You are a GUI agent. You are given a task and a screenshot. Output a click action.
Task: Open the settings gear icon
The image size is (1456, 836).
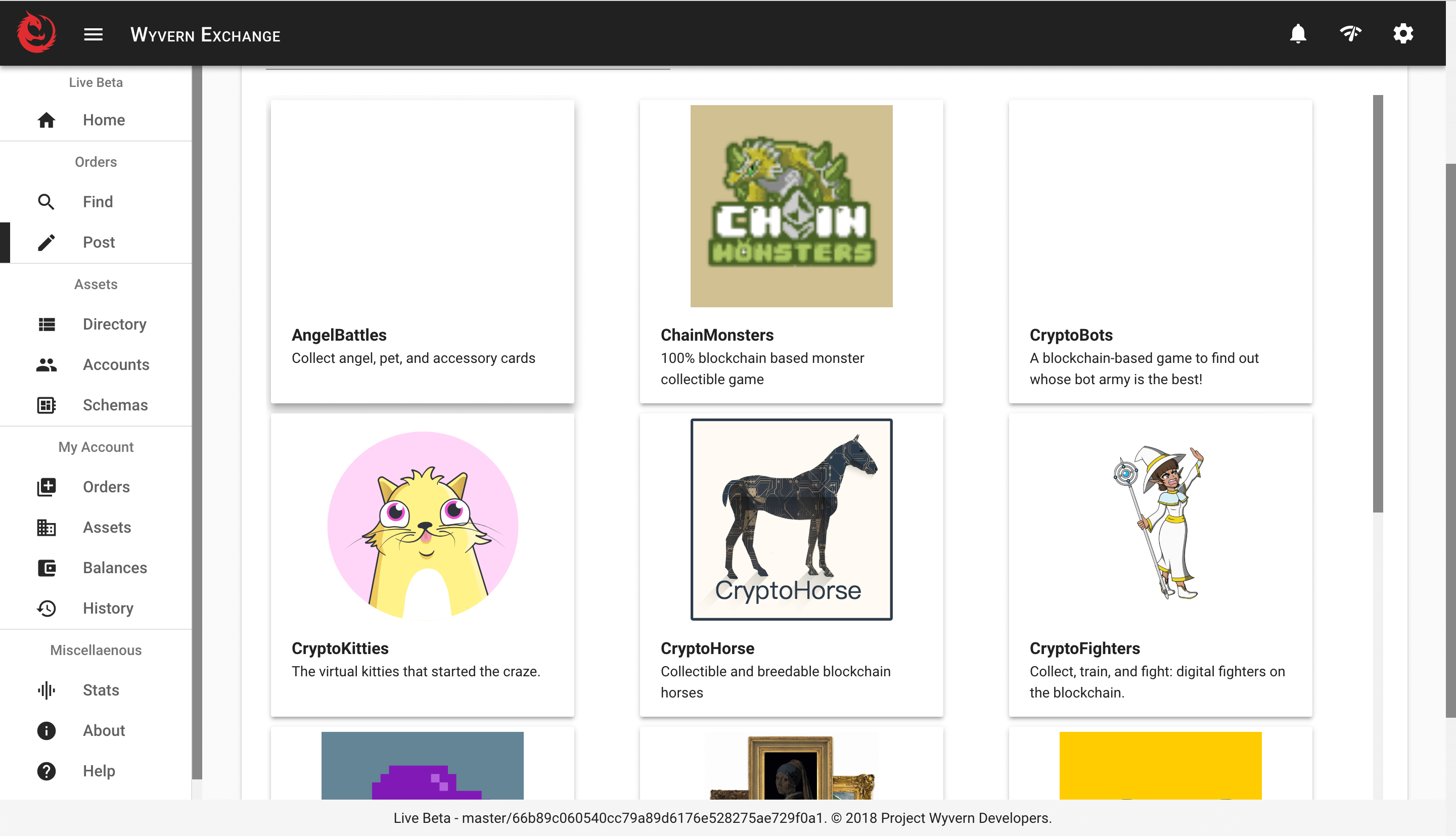(x=1402, y=33)
